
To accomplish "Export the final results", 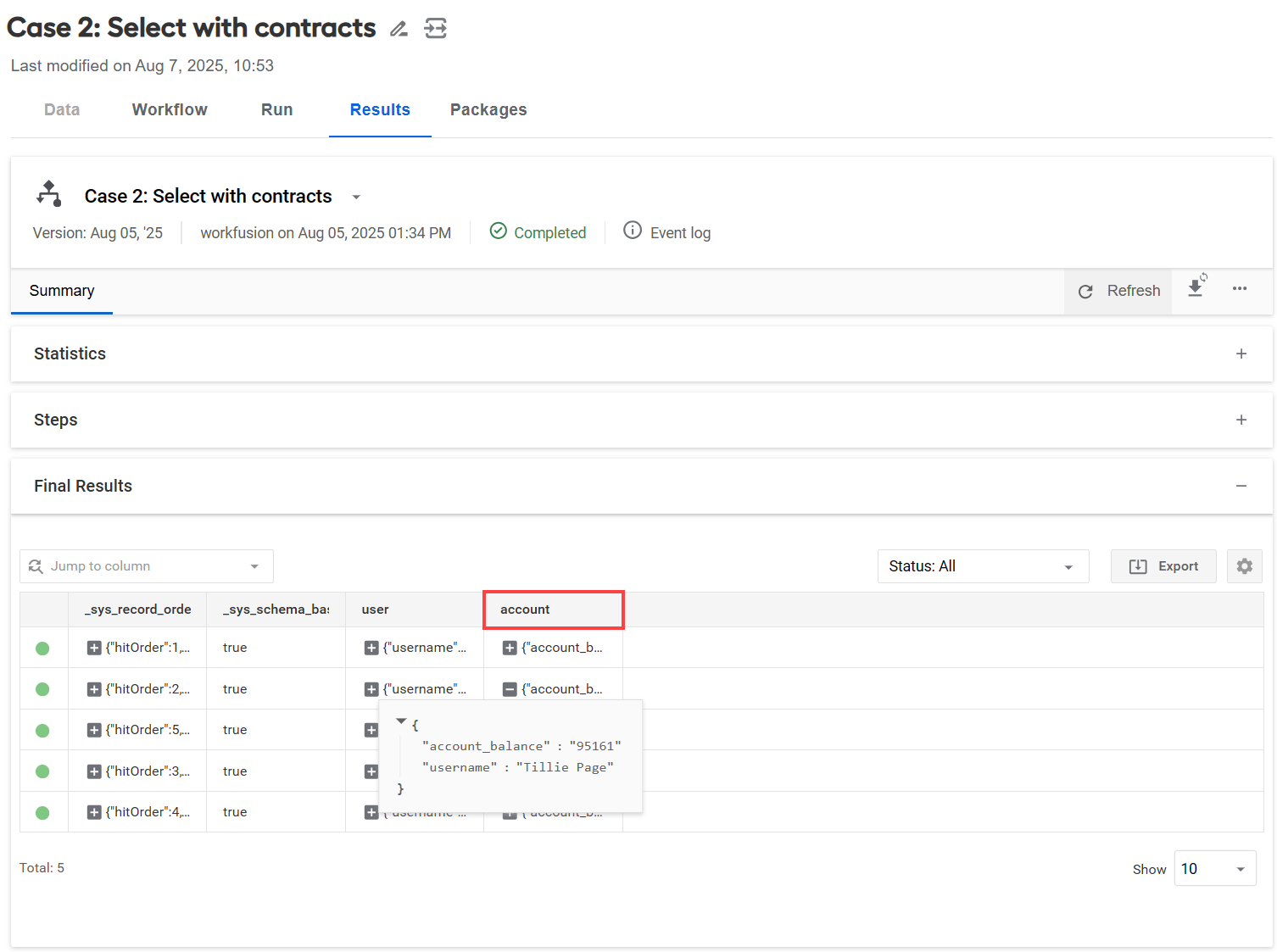I will (x=1163, y=566).
